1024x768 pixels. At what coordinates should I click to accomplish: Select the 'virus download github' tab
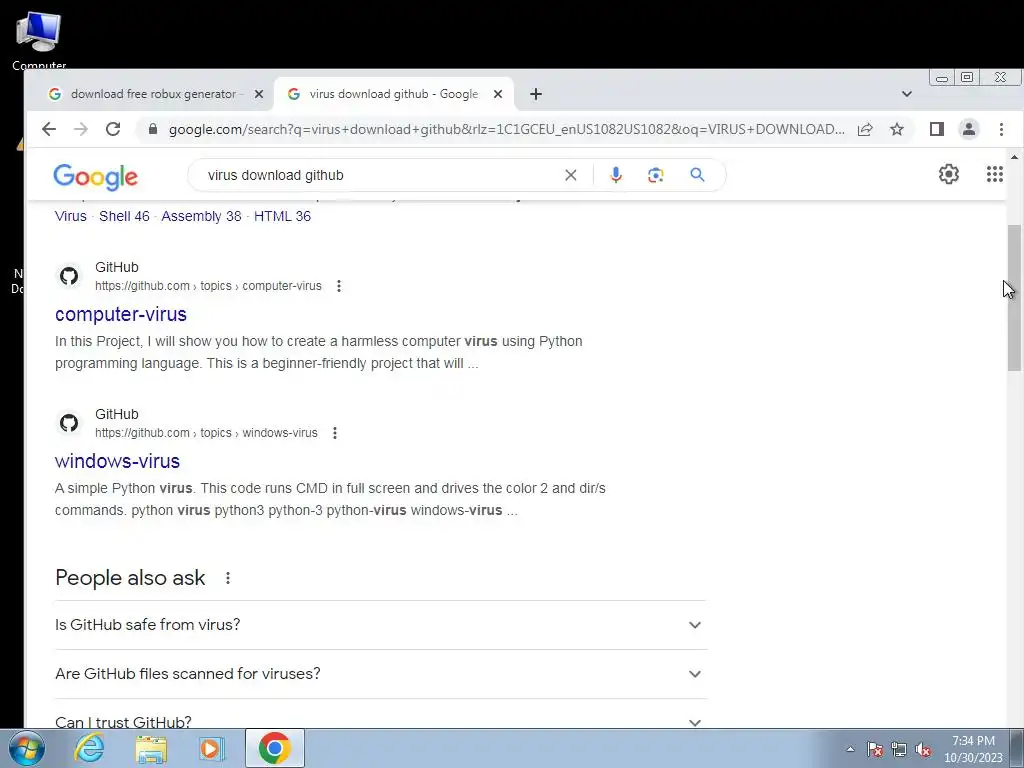tap(394, 94)
